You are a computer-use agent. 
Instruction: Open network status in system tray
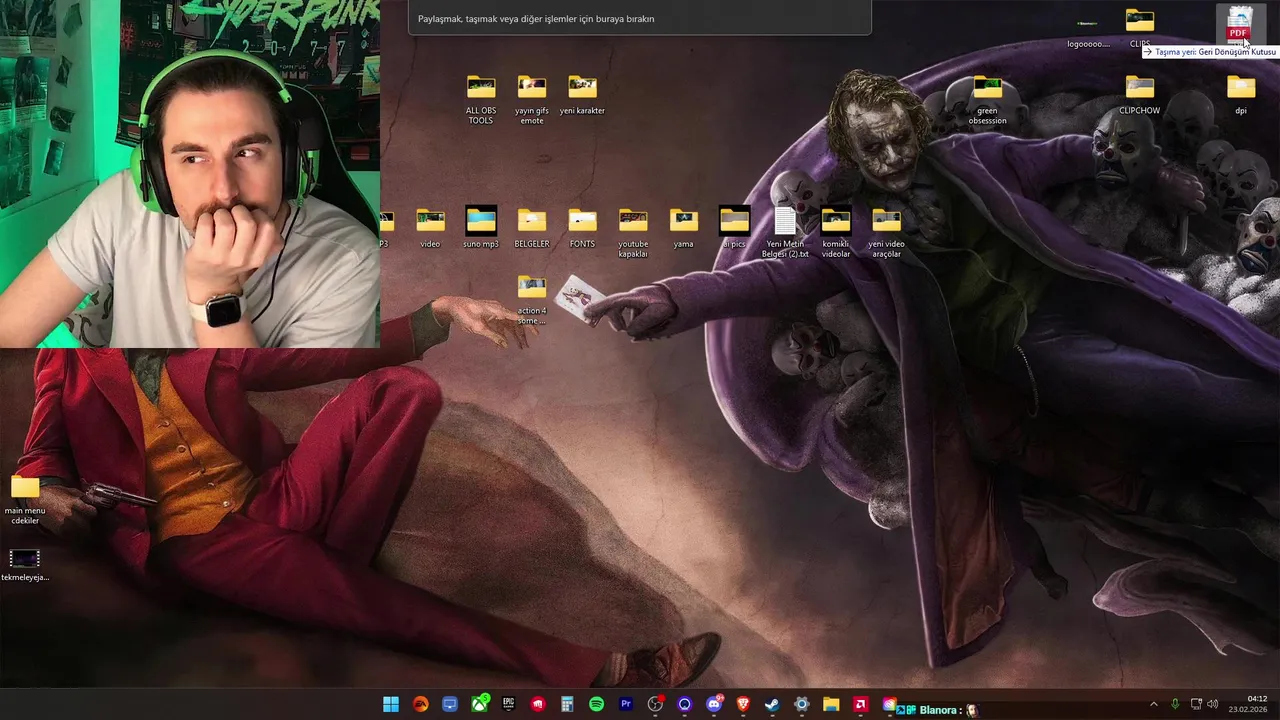click(x=1196, y=704)
